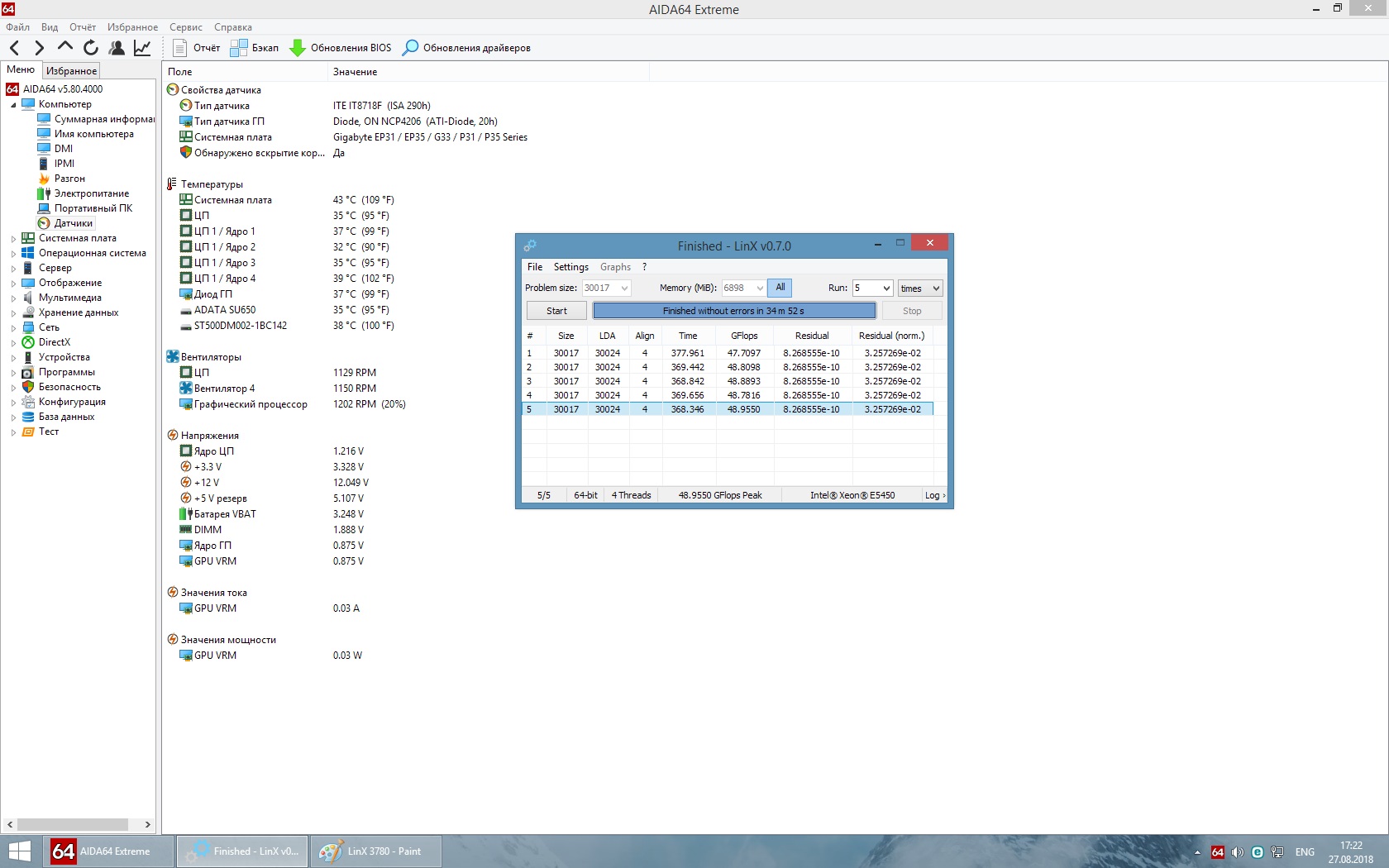Image resolution: width=1389 pixels, height=868 pixels.
Task: Select the Тест tree item
Action: pos(41,432)
